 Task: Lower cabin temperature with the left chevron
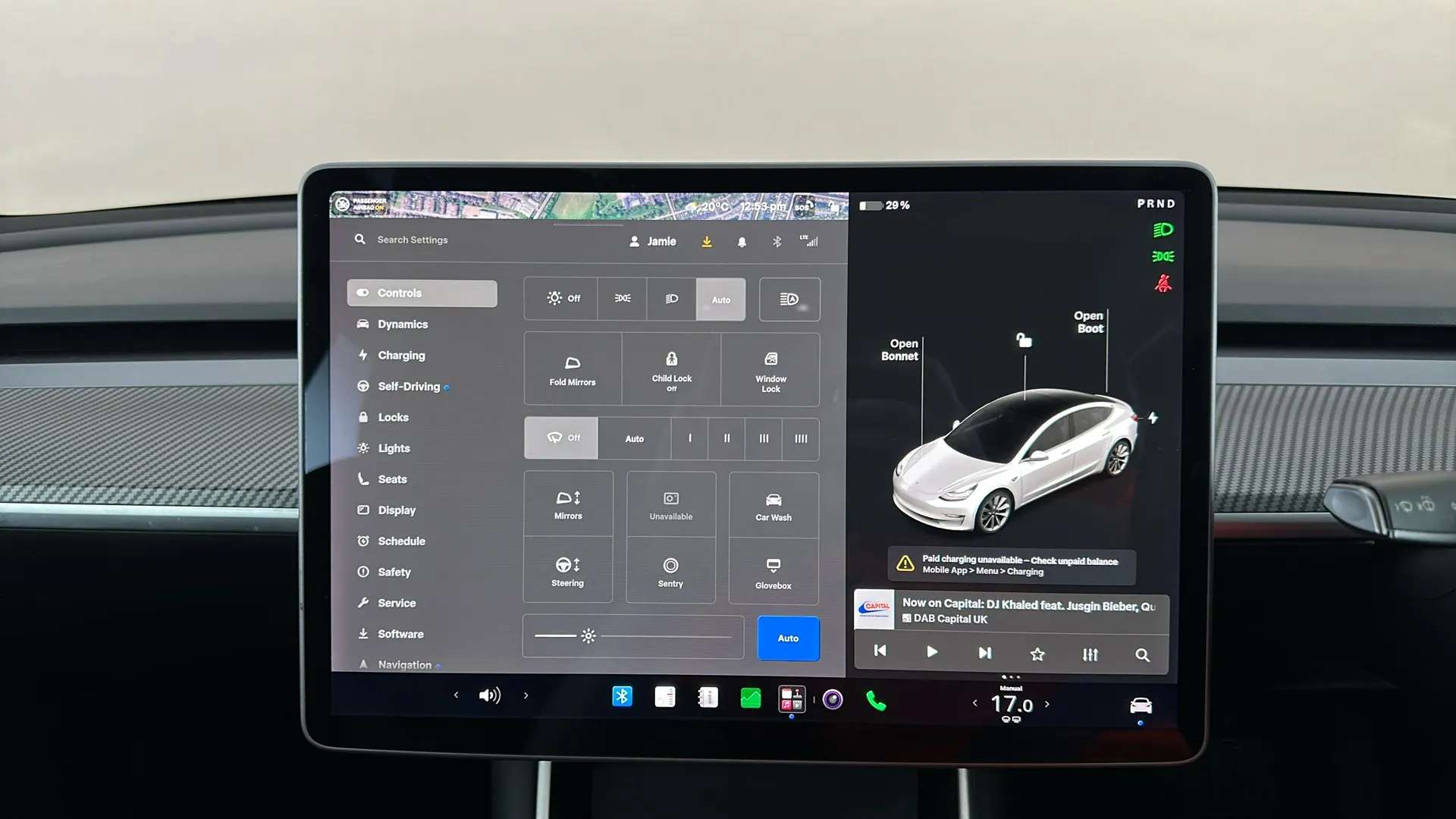point(974,704)
